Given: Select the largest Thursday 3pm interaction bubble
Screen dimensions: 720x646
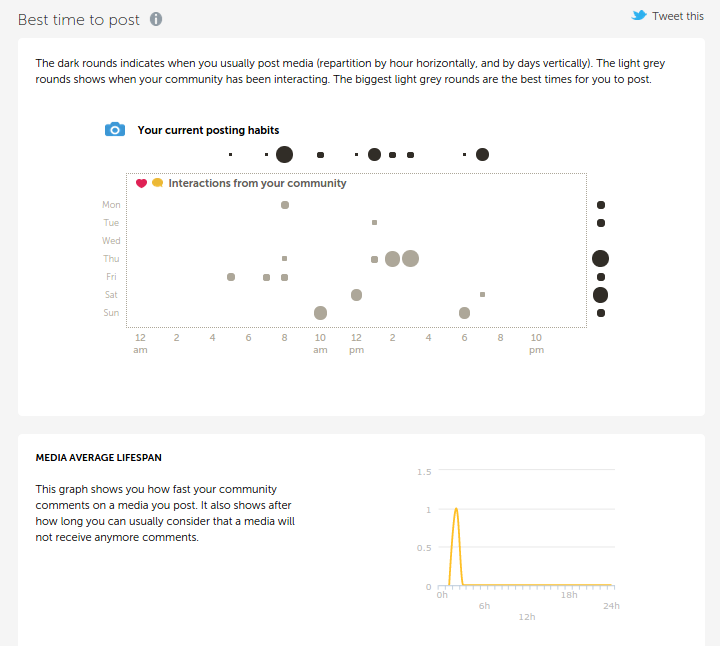Looking at the screenshot, I should pyautogui.click(x=410, y=258).
